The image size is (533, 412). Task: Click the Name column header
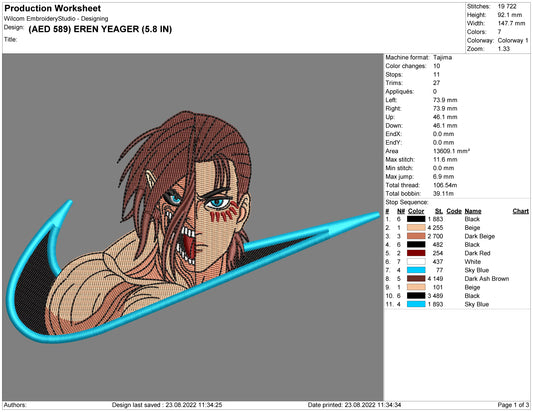tap(473, 211)
